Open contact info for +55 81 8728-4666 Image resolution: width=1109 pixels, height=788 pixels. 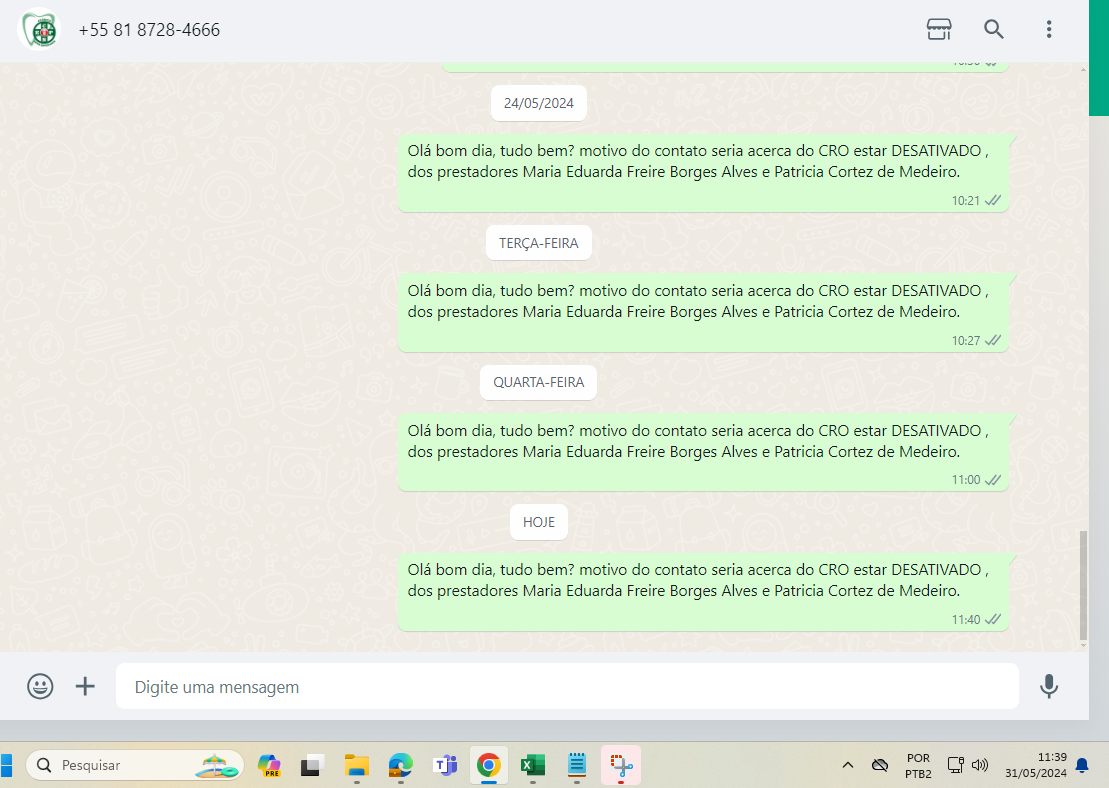(149, 30)
